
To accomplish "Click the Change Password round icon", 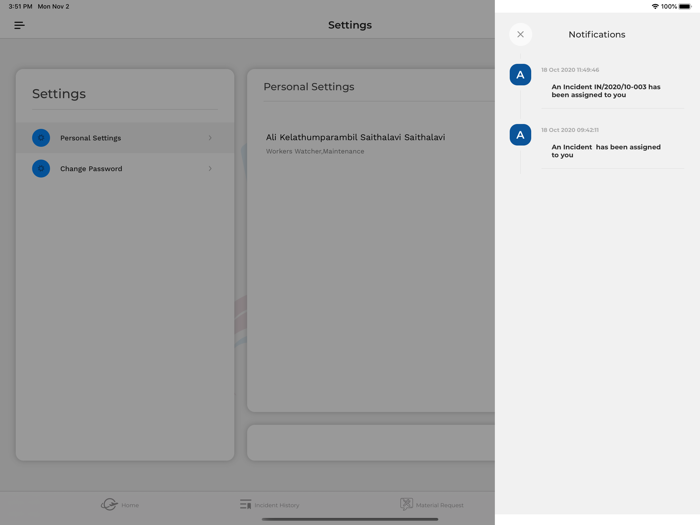I will click(x=41, y=169).
